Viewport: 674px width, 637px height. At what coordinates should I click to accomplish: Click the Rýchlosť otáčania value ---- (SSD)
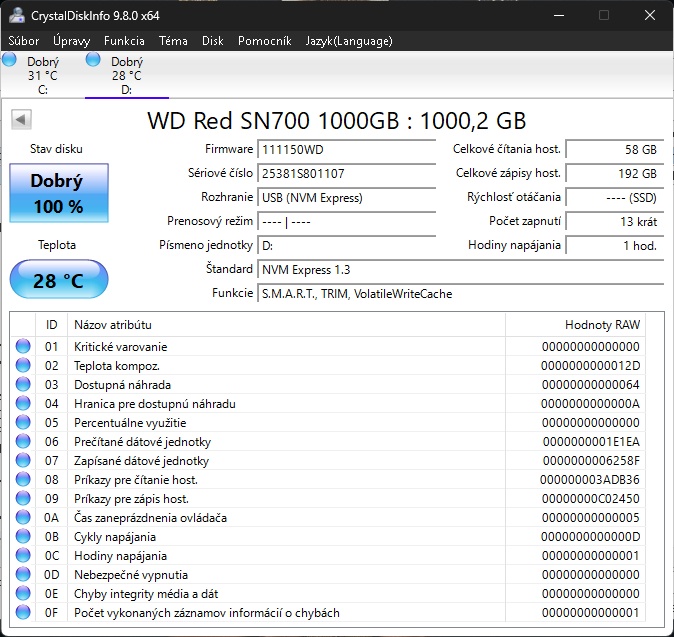pyautogui.click(x=615, y=198)
